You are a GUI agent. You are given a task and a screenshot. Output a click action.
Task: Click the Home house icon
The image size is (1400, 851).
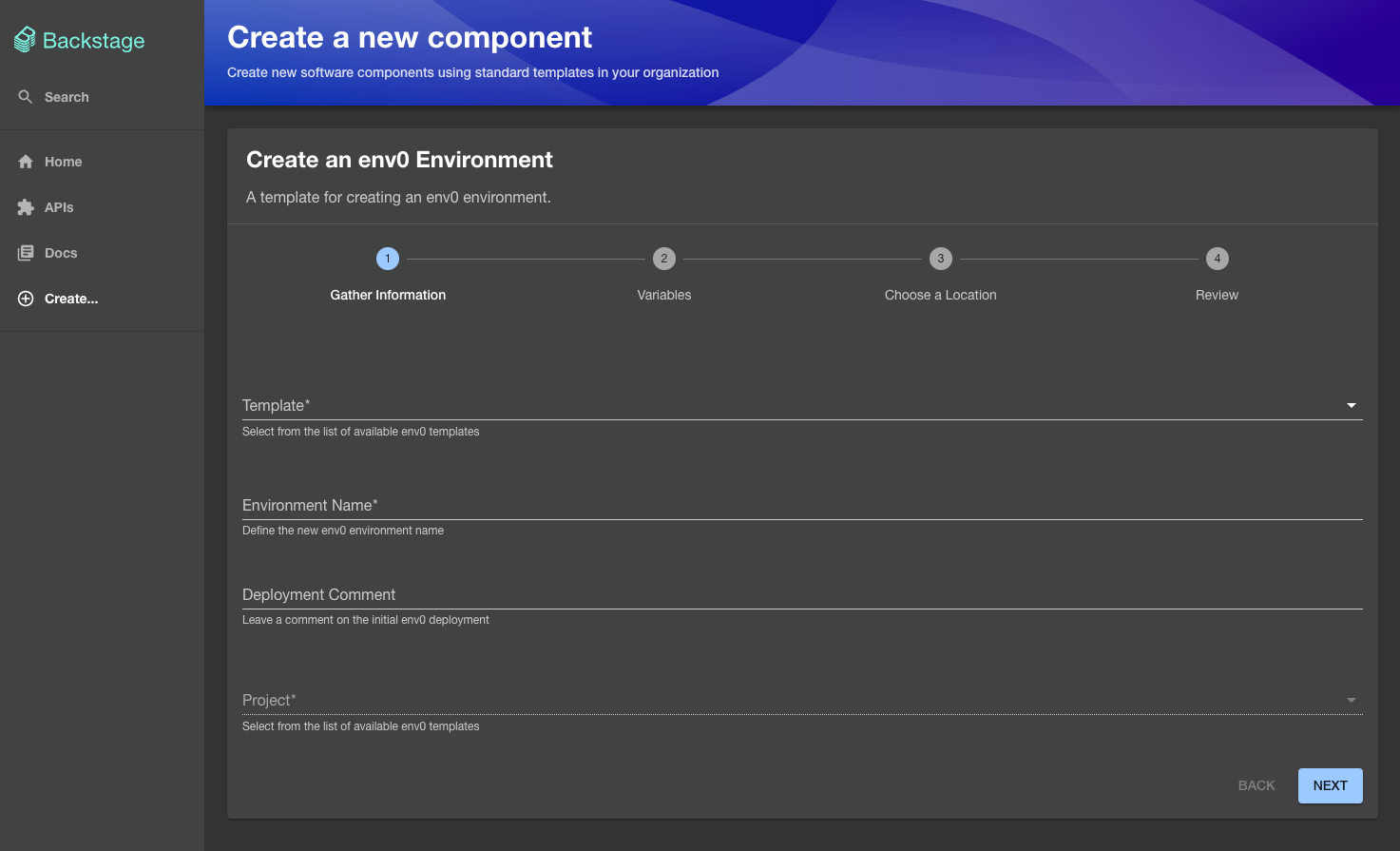pos(26,162)
